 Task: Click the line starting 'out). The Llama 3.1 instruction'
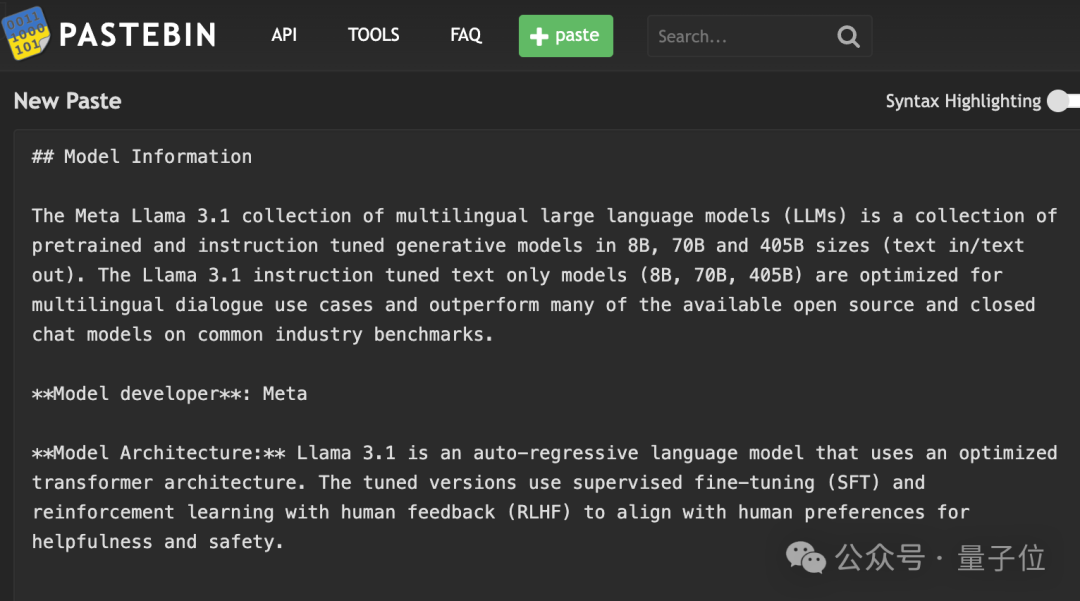[517, 275]
